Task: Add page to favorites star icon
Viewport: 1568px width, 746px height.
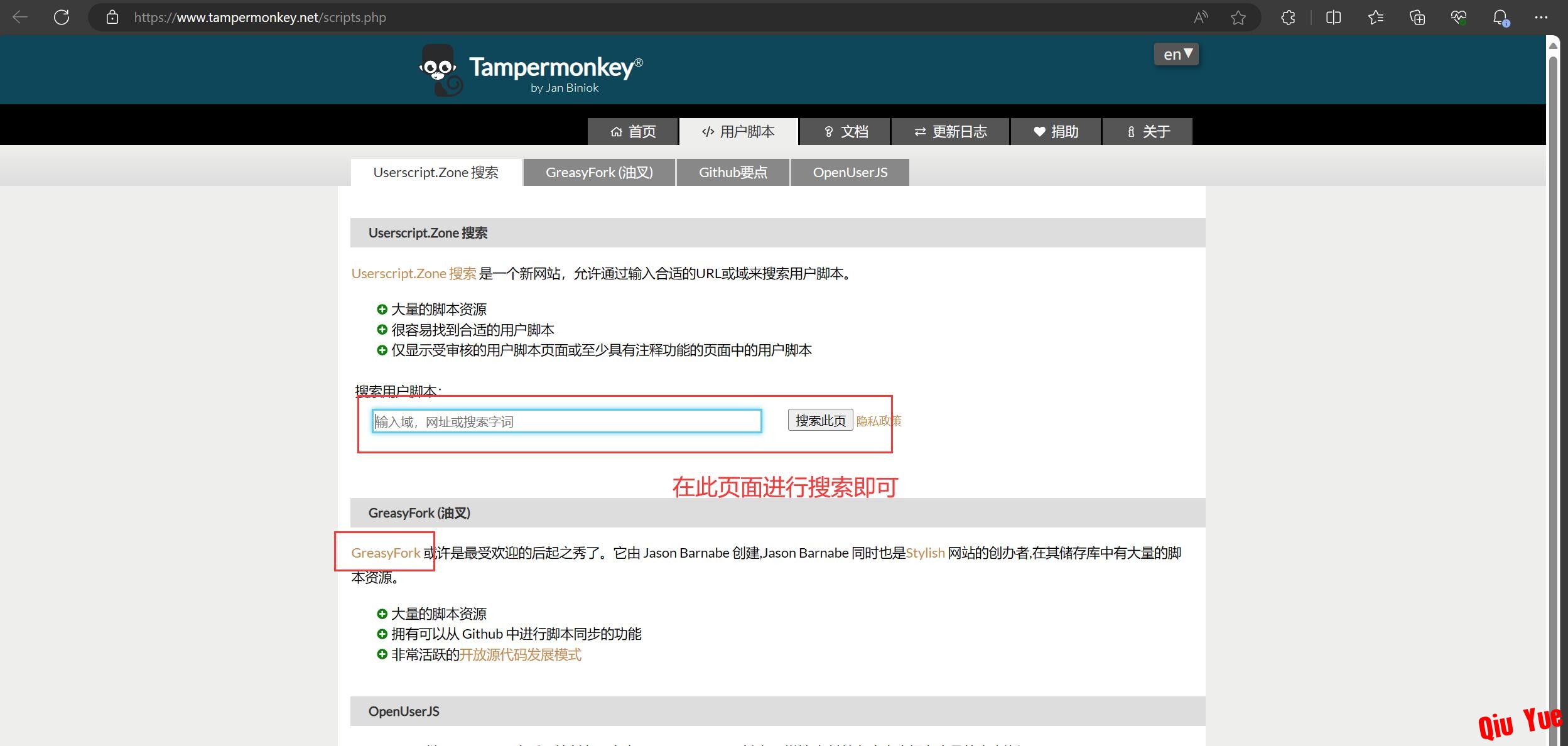Action: [1238, 18]
